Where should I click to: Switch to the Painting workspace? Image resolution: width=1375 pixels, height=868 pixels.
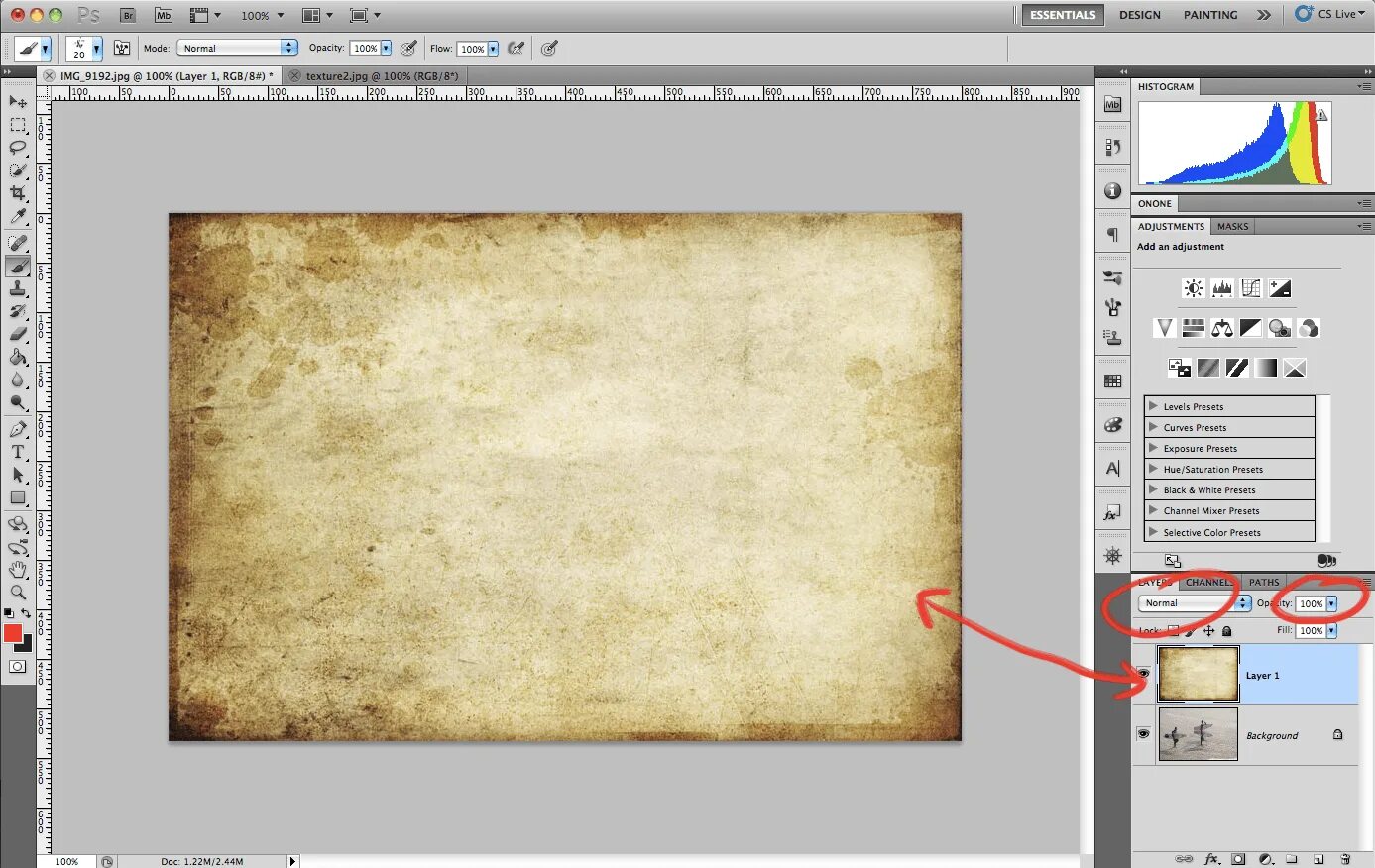point(1210,15)
